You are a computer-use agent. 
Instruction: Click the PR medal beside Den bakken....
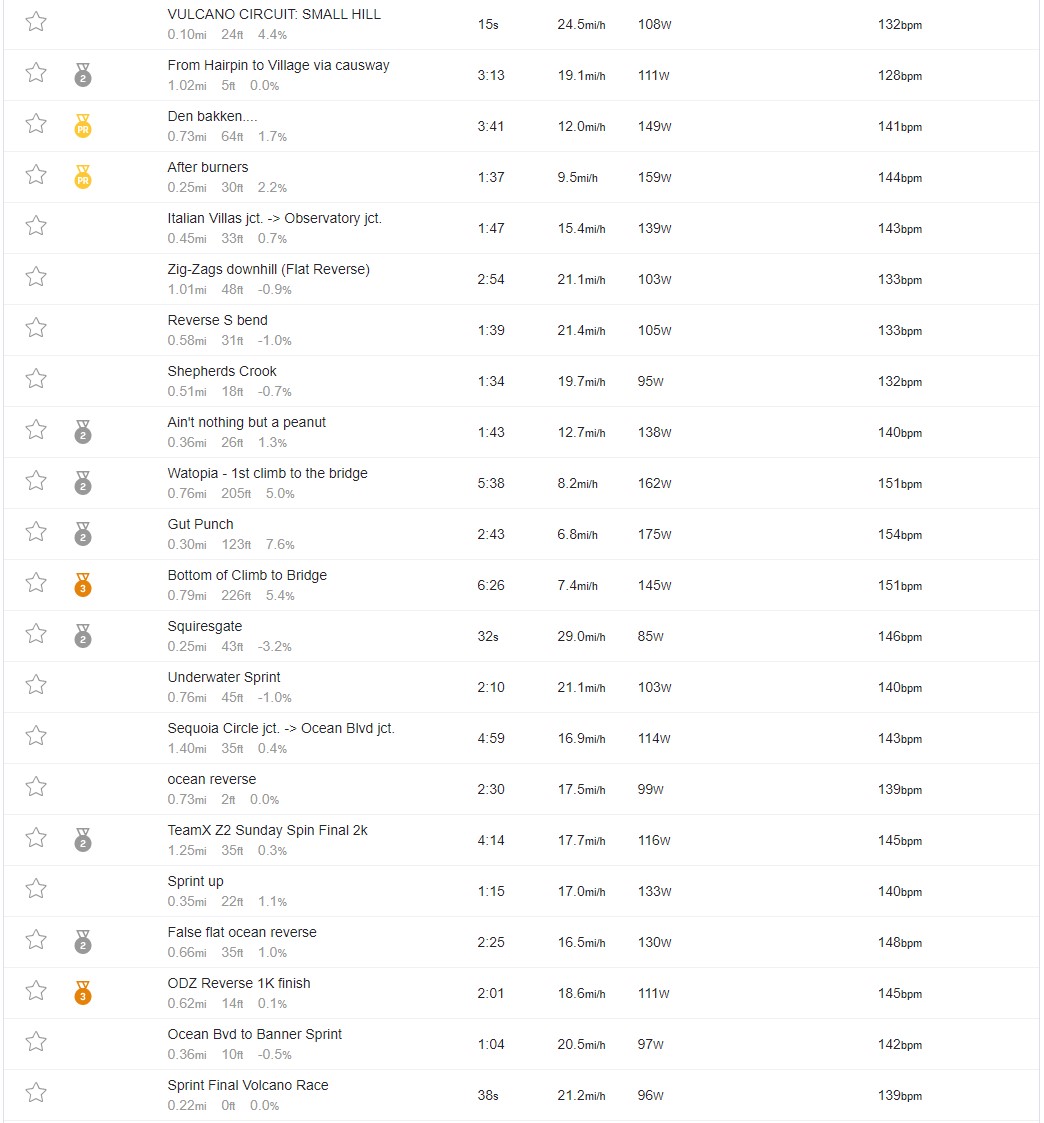click(83, 126)
